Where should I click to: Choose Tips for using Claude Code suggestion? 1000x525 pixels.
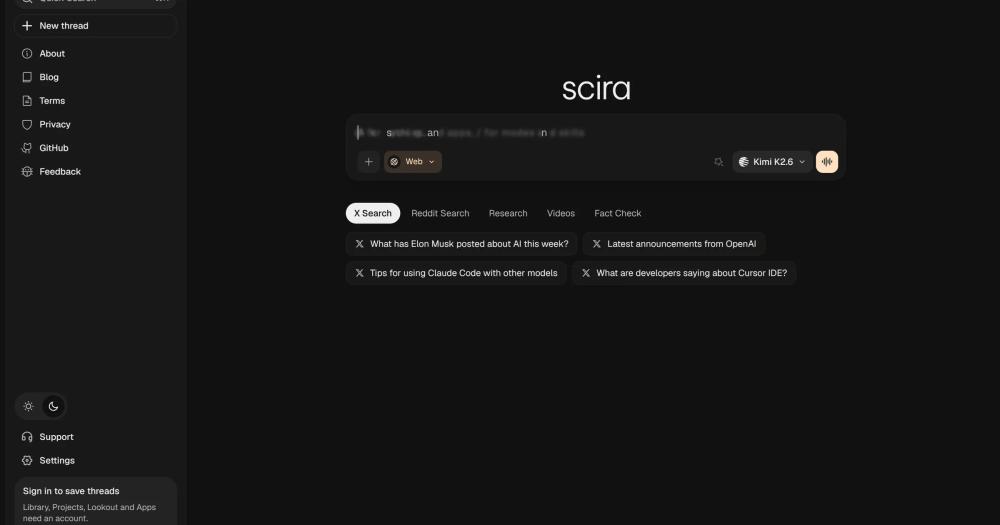click(x=456, y=273)
